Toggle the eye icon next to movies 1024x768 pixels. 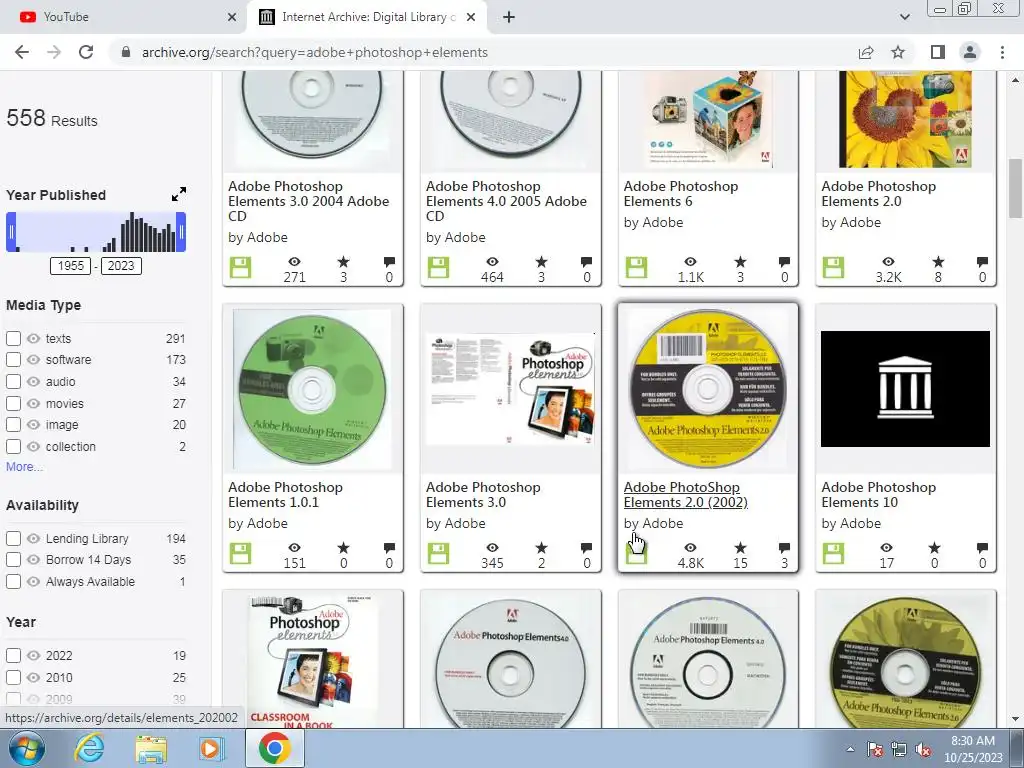33,404
